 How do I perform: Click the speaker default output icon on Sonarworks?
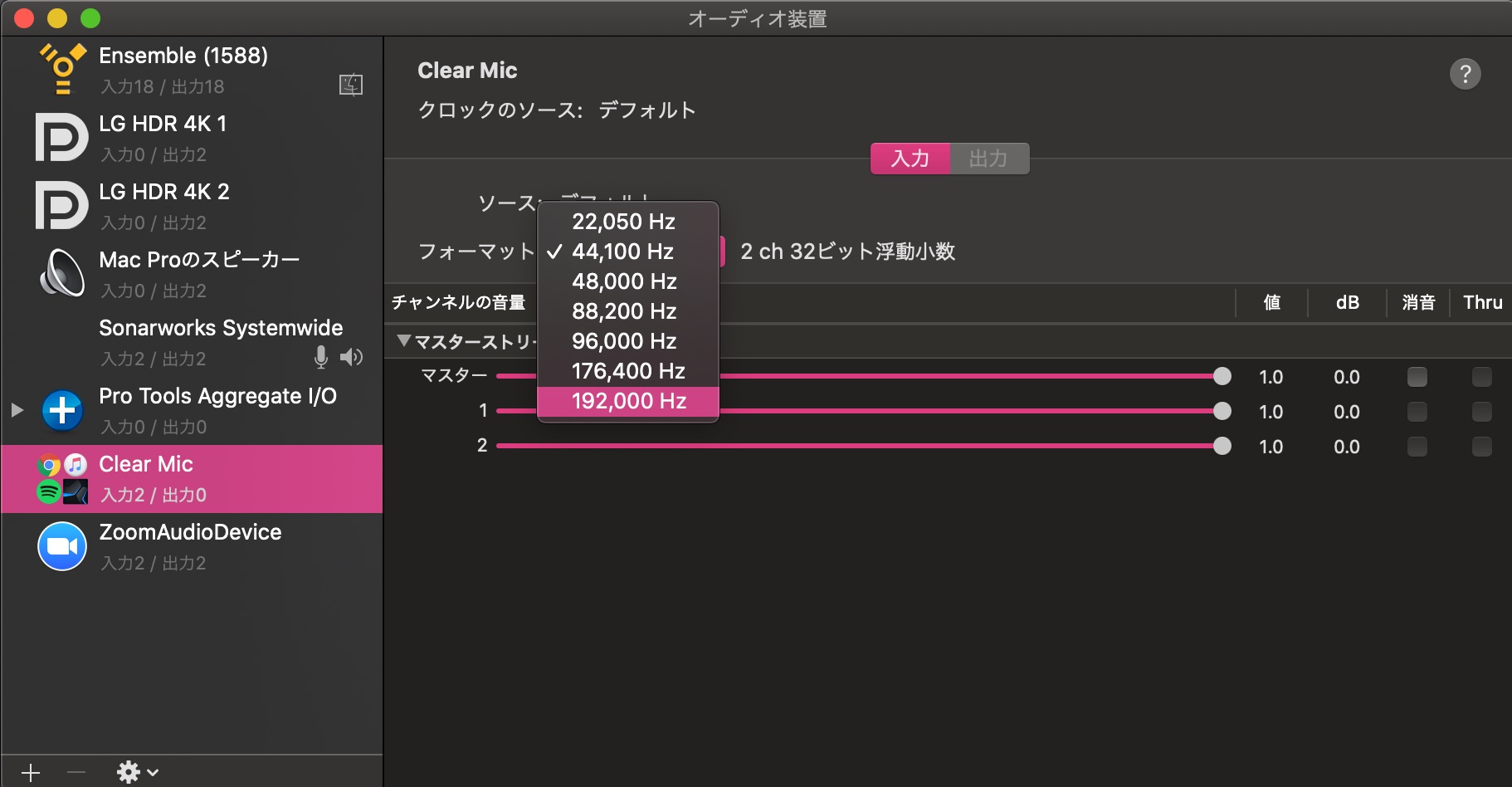pyautogui.click(x=351, y=357)
